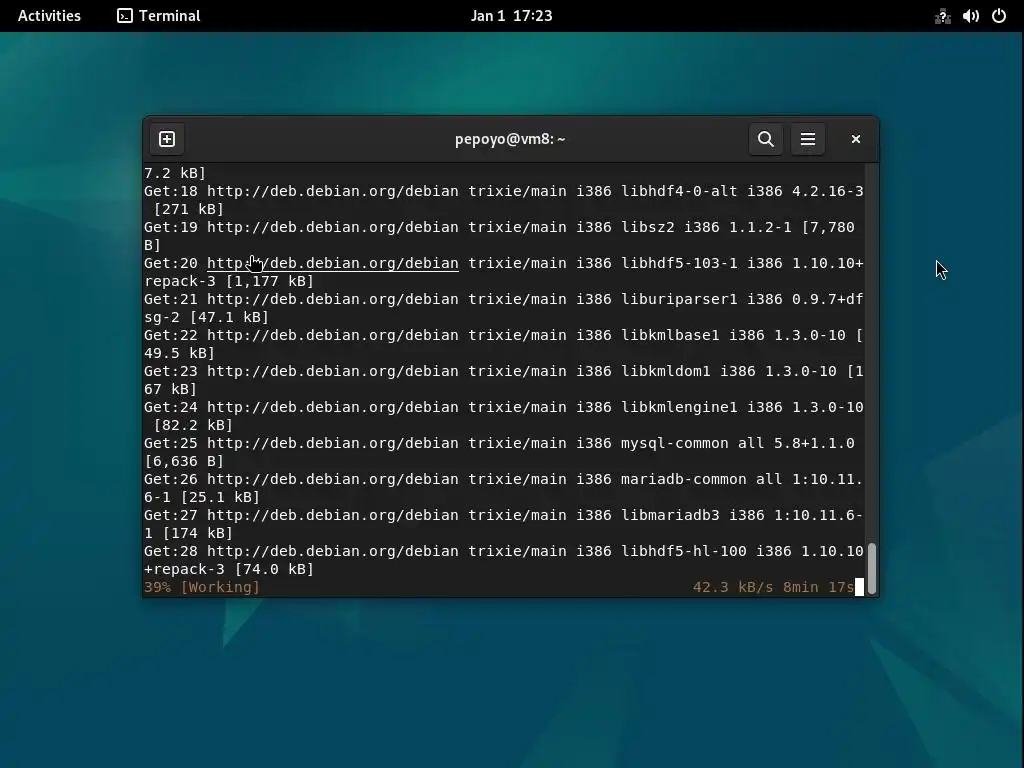The image size is (1024, 768).
Task: Click 'libkmlengine1' on the Get:24 line
Action: coord(679,407)
